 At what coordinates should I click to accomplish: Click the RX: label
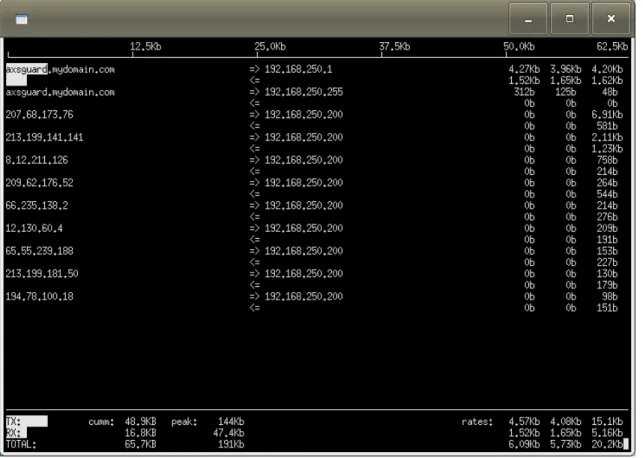point(14,433)
